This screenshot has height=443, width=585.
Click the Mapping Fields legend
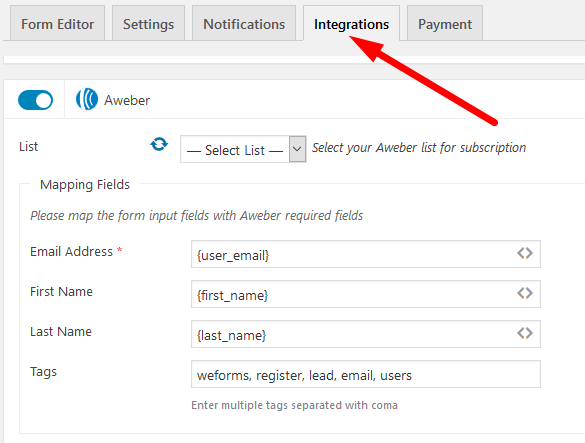[85, 185]
